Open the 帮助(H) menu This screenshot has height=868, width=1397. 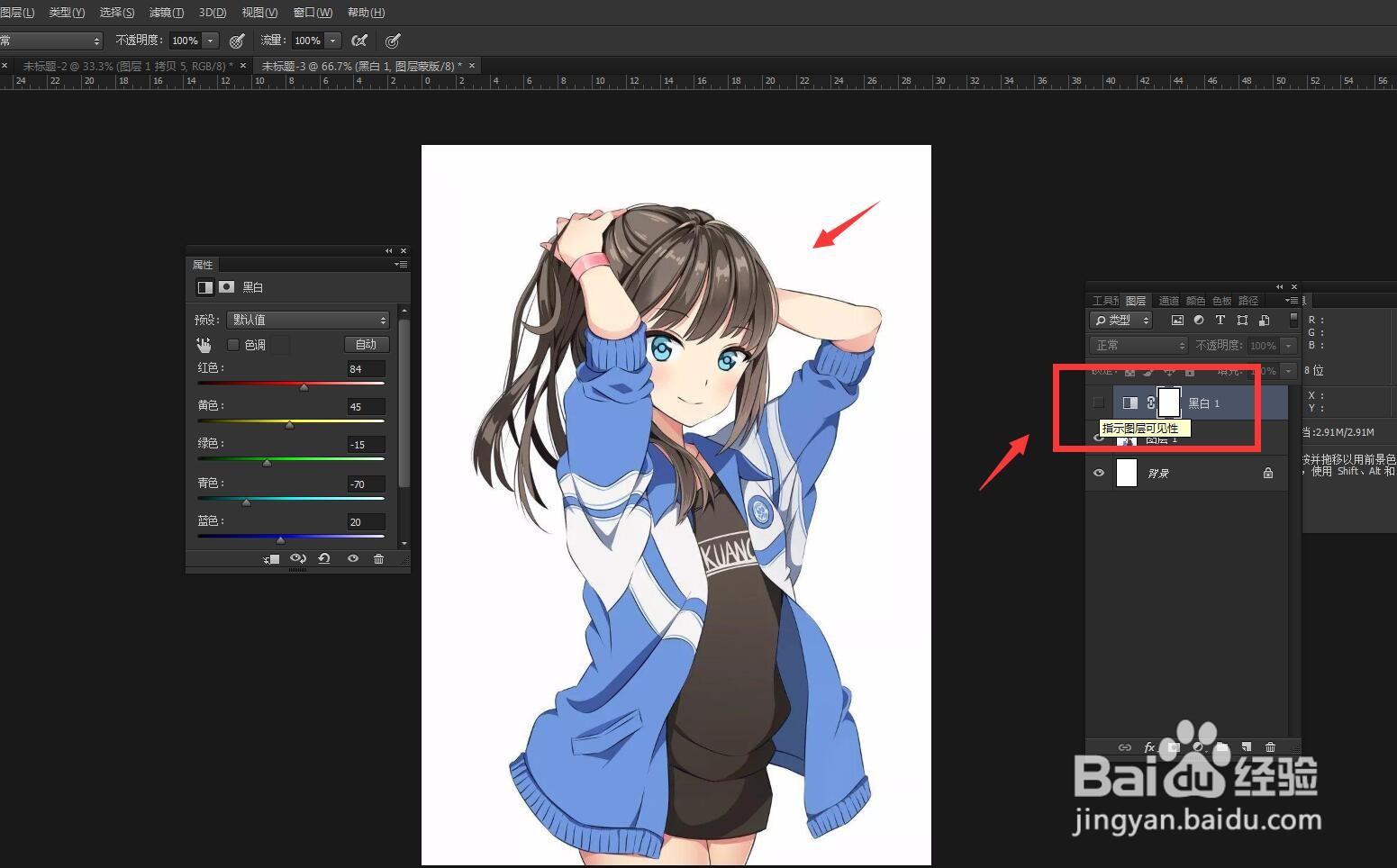366,13
